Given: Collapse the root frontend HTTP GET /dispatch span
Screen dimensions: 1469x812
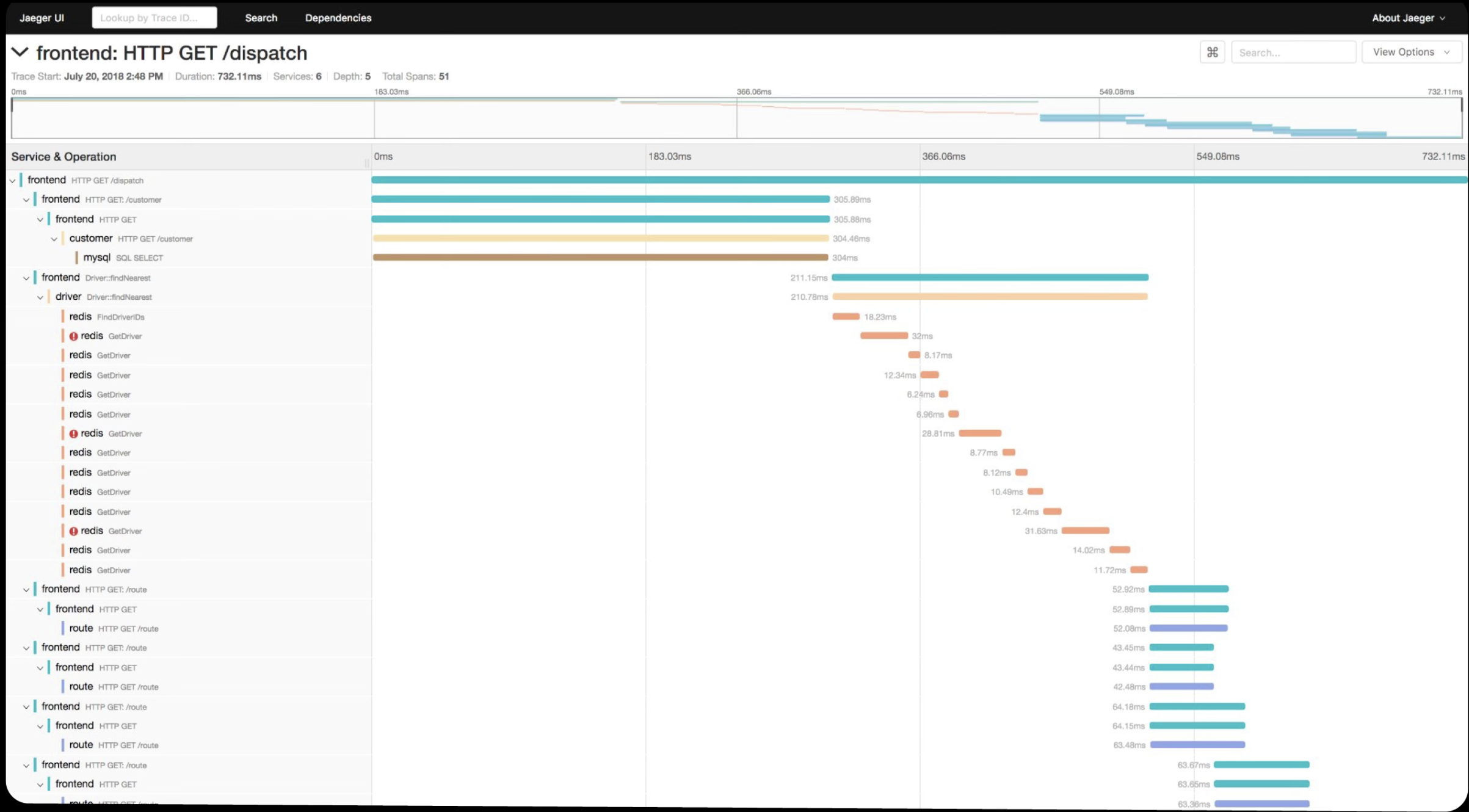Looking at the screenshot, I should [13, 181].
